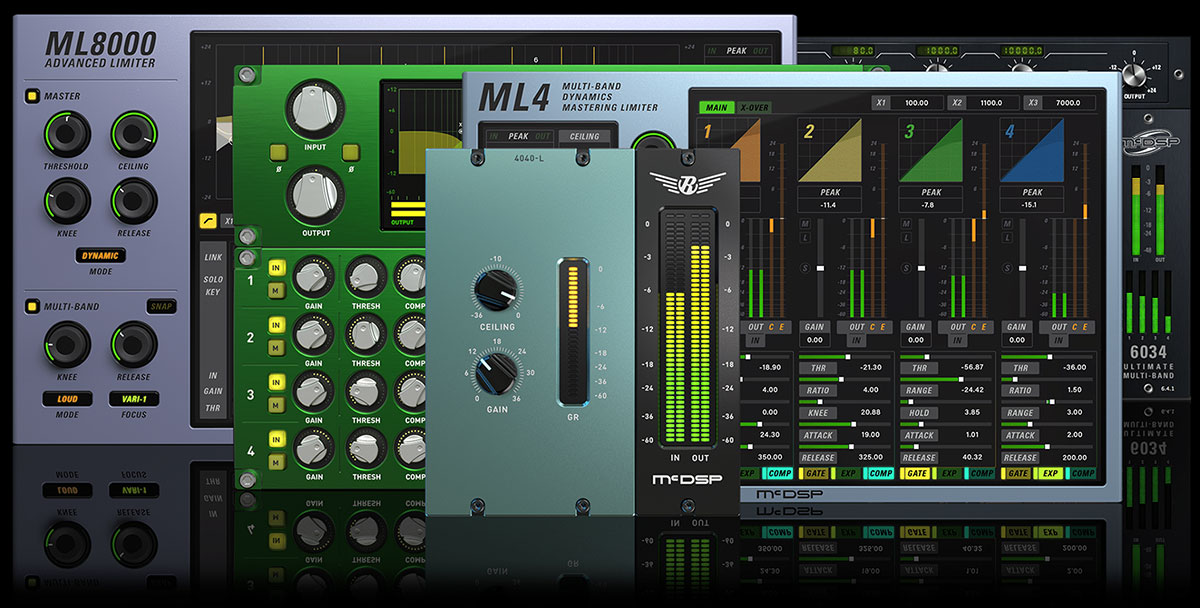Switch to ML4 X-Over tab

[x=753, y=107]
